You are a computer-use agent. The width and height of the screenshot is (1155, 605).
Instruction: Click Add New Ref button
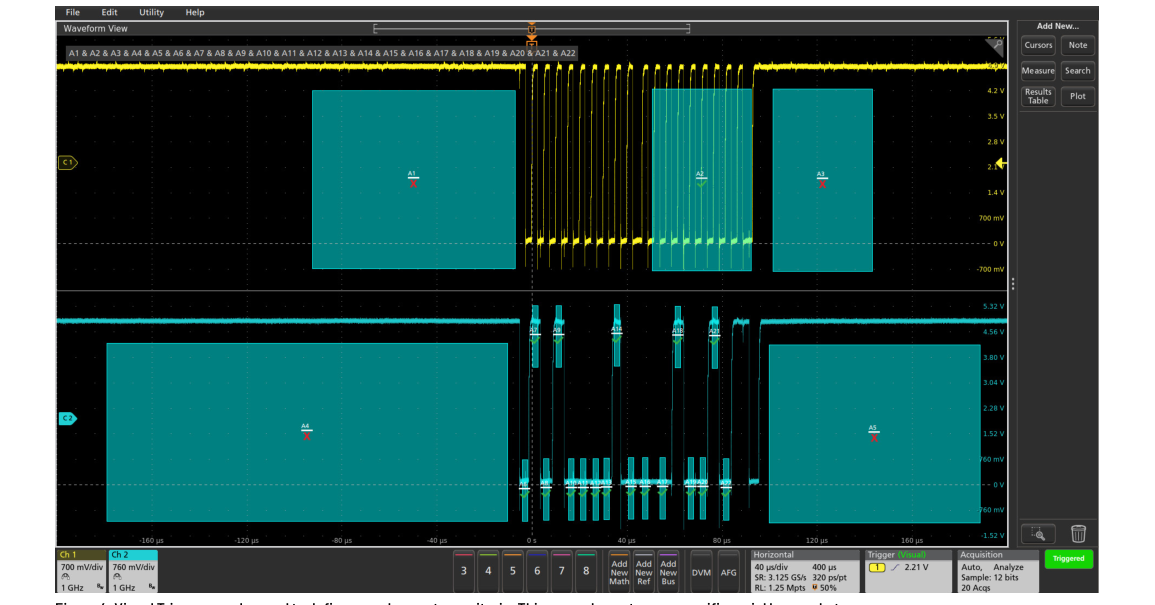644,571
